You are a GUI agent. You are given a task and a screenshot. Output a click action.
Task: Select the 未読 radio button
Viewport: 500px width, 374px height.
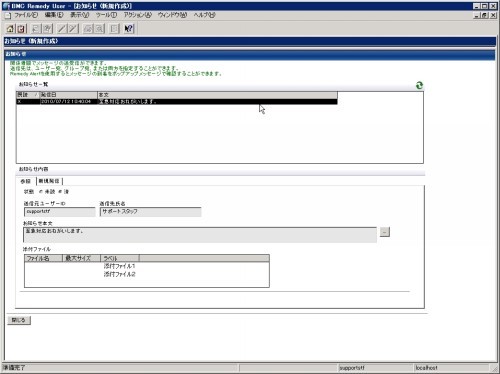pos(41,192)
